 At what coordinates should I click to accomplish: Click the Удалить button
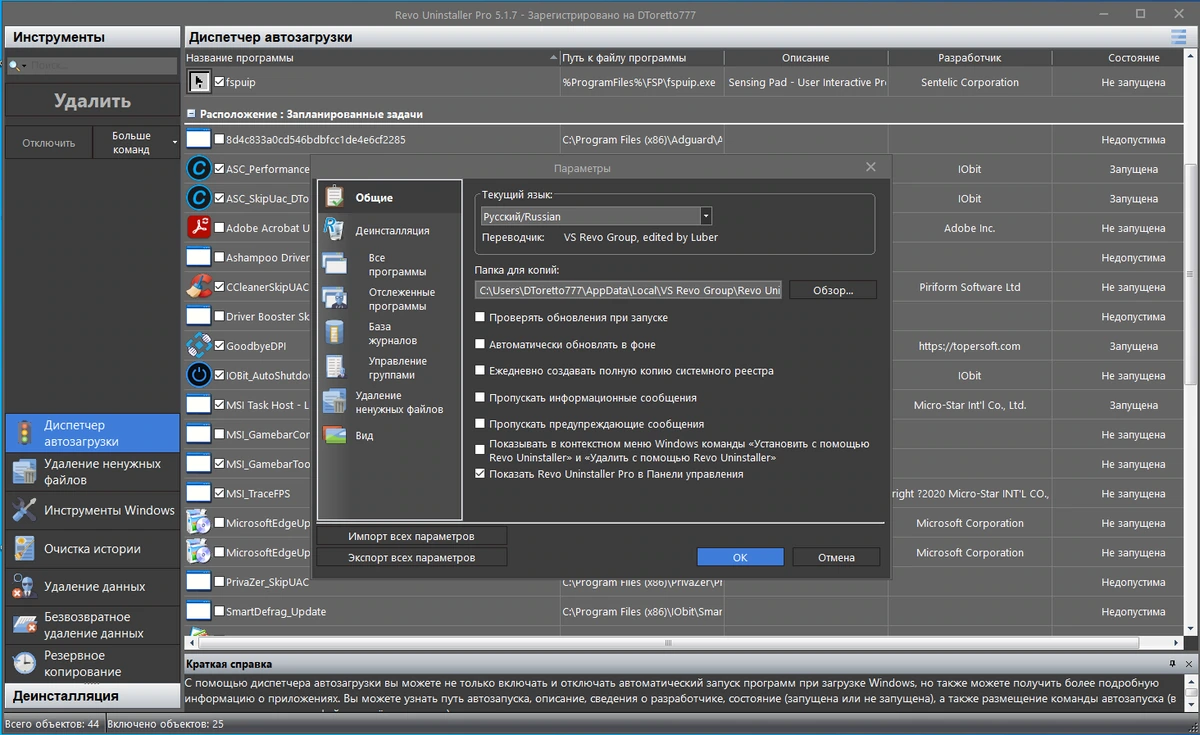[x=92, y=101]
